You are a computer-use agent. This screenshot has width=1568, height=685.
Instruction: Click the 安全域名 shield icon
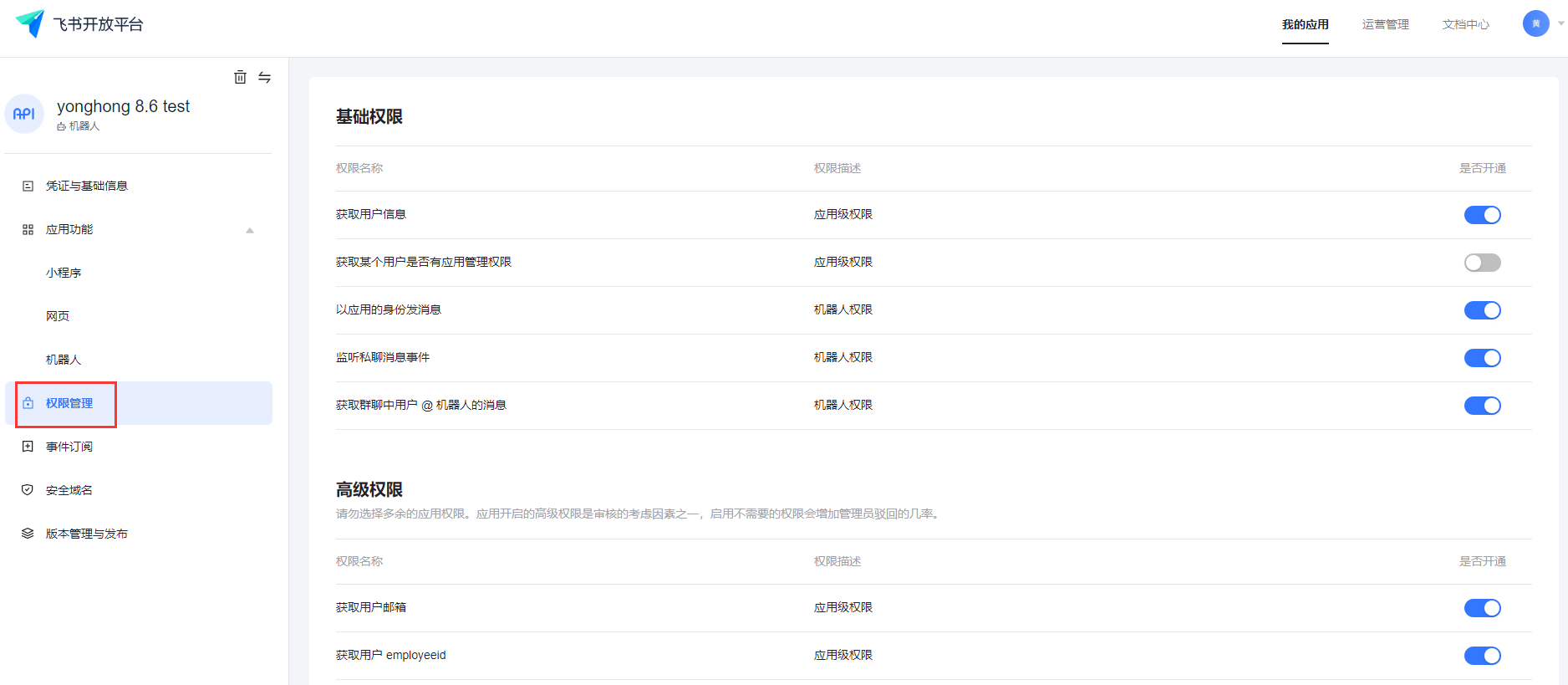click(x=28, y=490)
